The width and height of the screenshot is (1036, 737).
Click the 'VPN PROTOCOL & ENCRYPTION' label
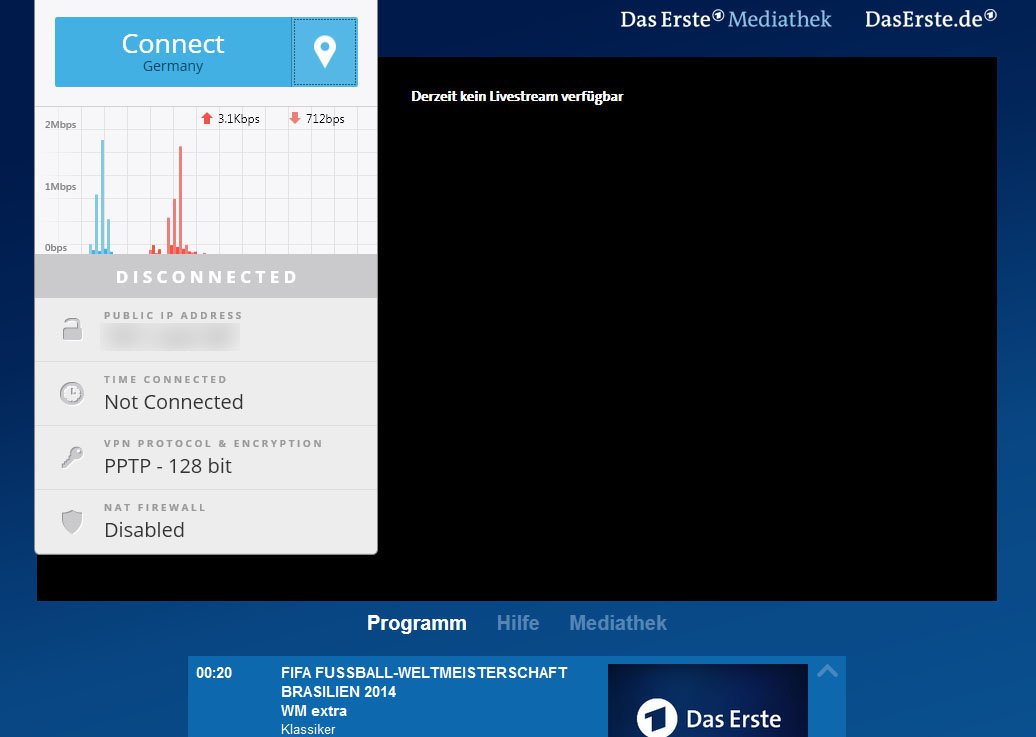(x=213, y=444)
